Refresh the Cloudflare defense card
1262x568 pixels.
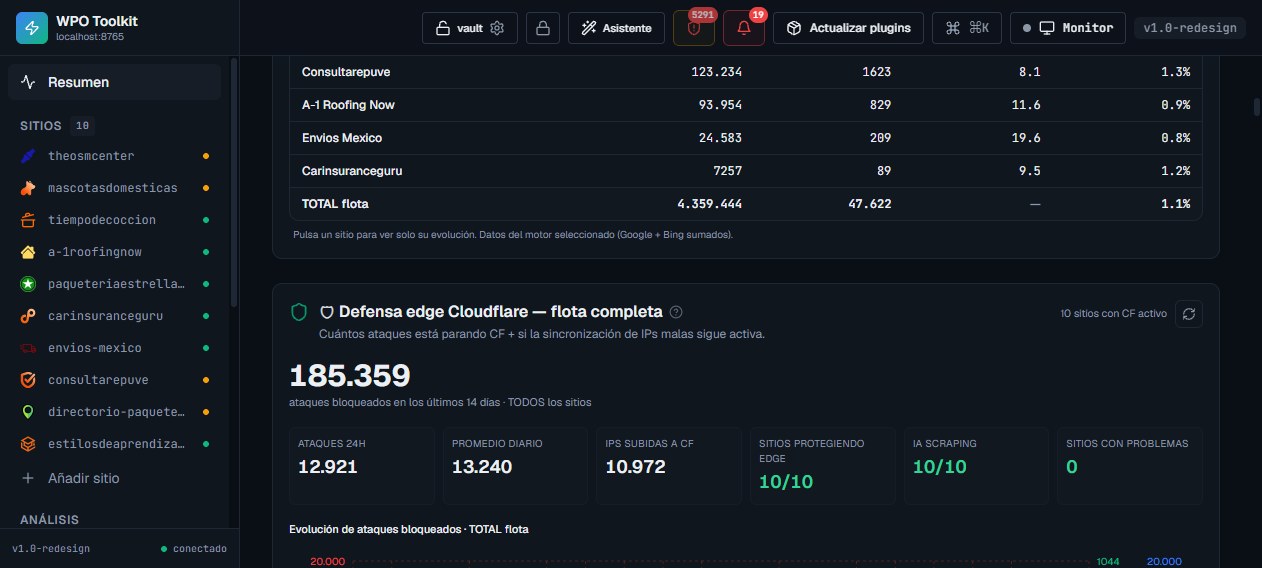pos(1189,314)
